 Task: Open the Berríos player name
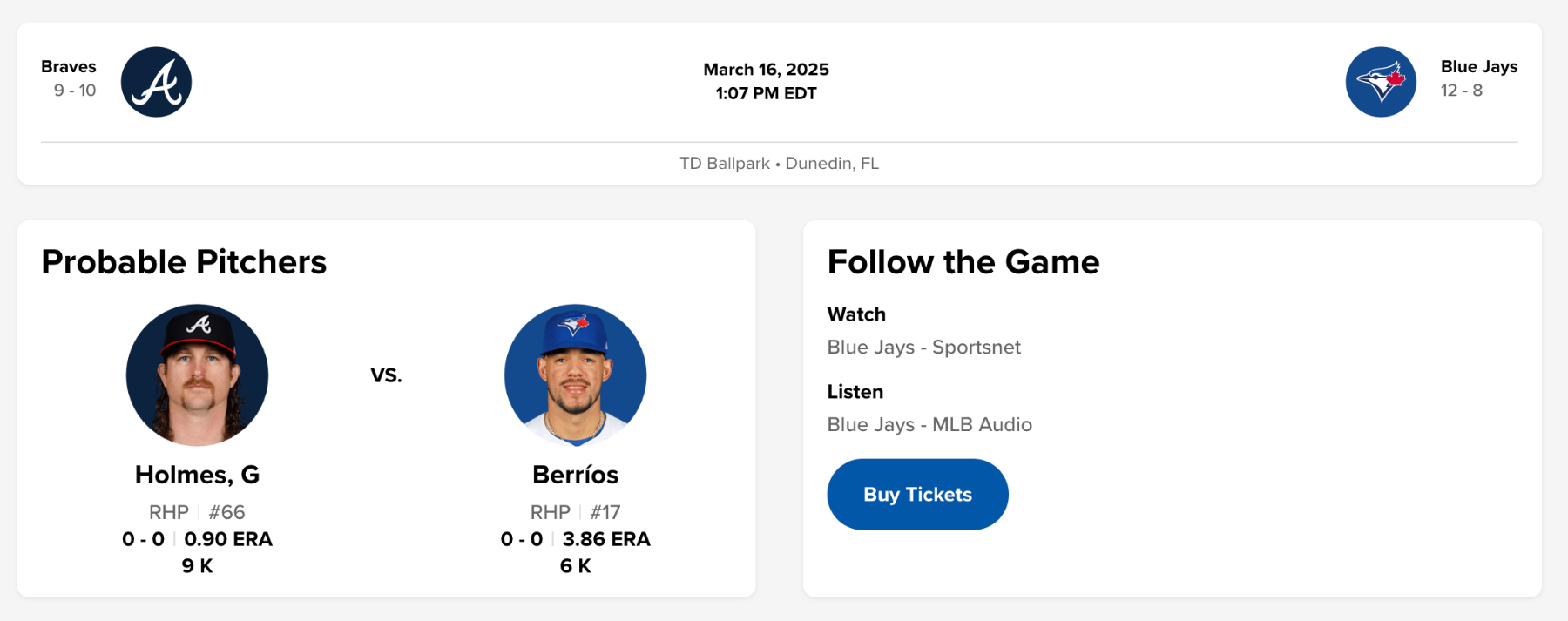coord(575,475)
